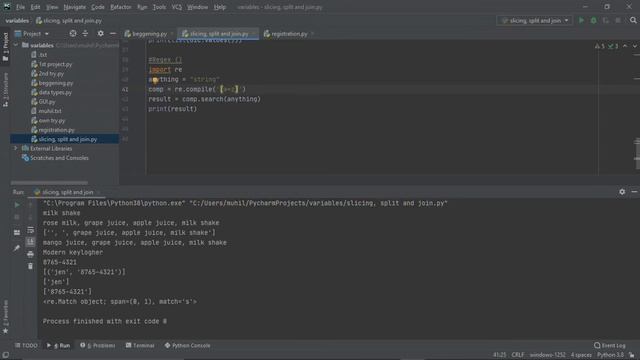
Task: Click the Project vertical sidebar tab
Action: pyautogui.click(x=5, y=47)
